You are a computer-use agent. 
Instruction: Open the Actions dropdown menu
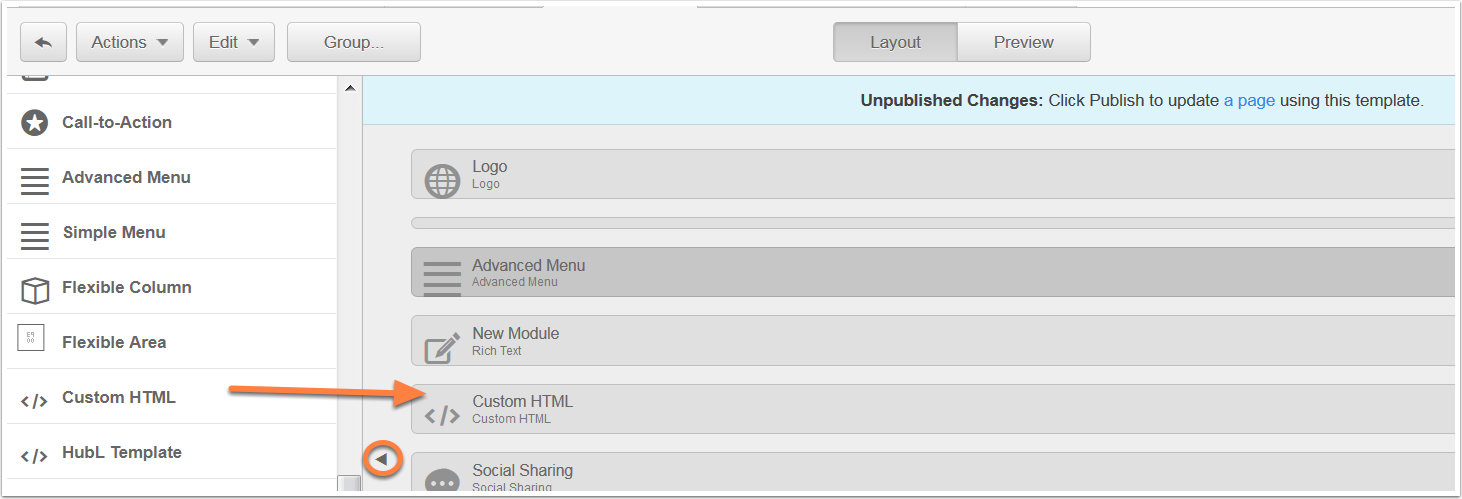[130, 42]
